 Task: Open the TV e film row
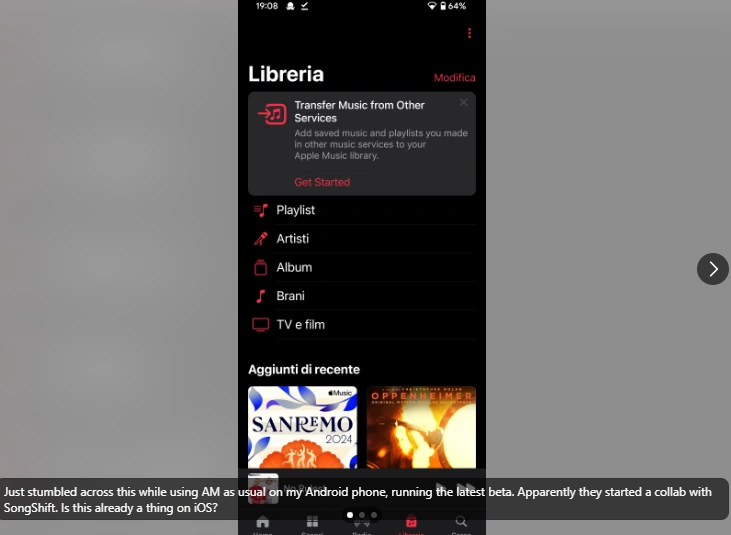[362, 325]
